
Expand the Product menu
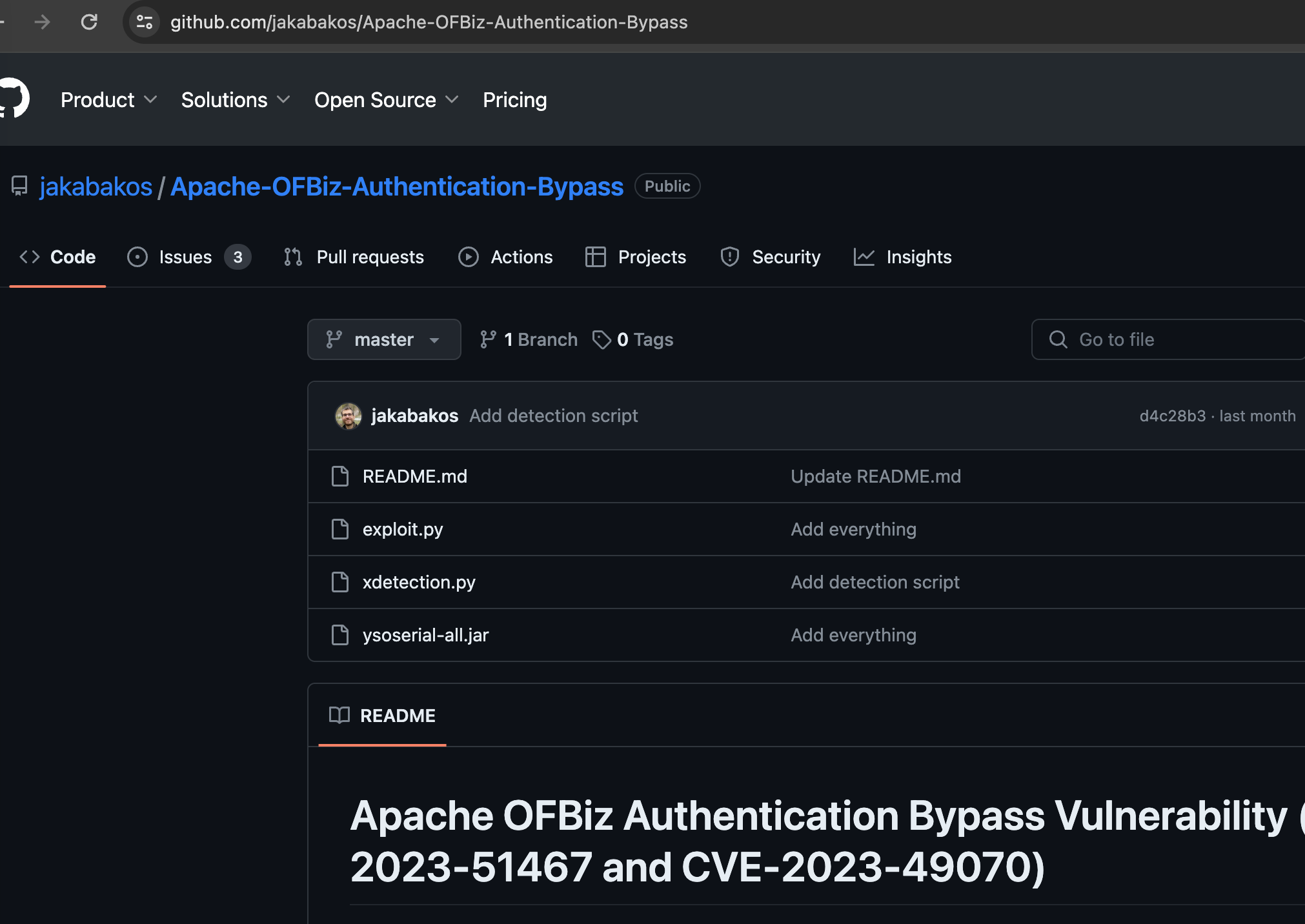(108, 100)
